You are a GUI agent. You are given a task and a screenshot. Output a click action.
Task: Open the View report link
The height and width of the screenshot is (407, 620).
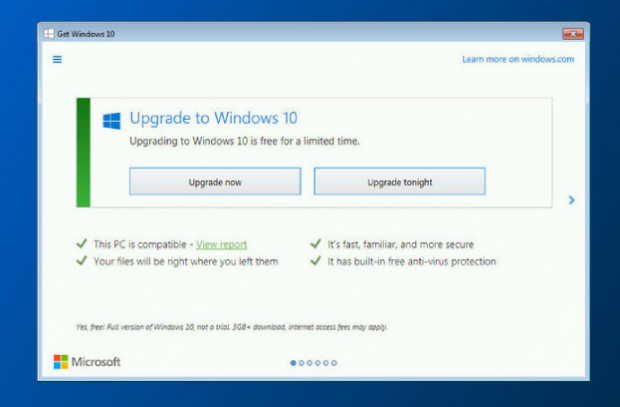[x=221, y=244]
